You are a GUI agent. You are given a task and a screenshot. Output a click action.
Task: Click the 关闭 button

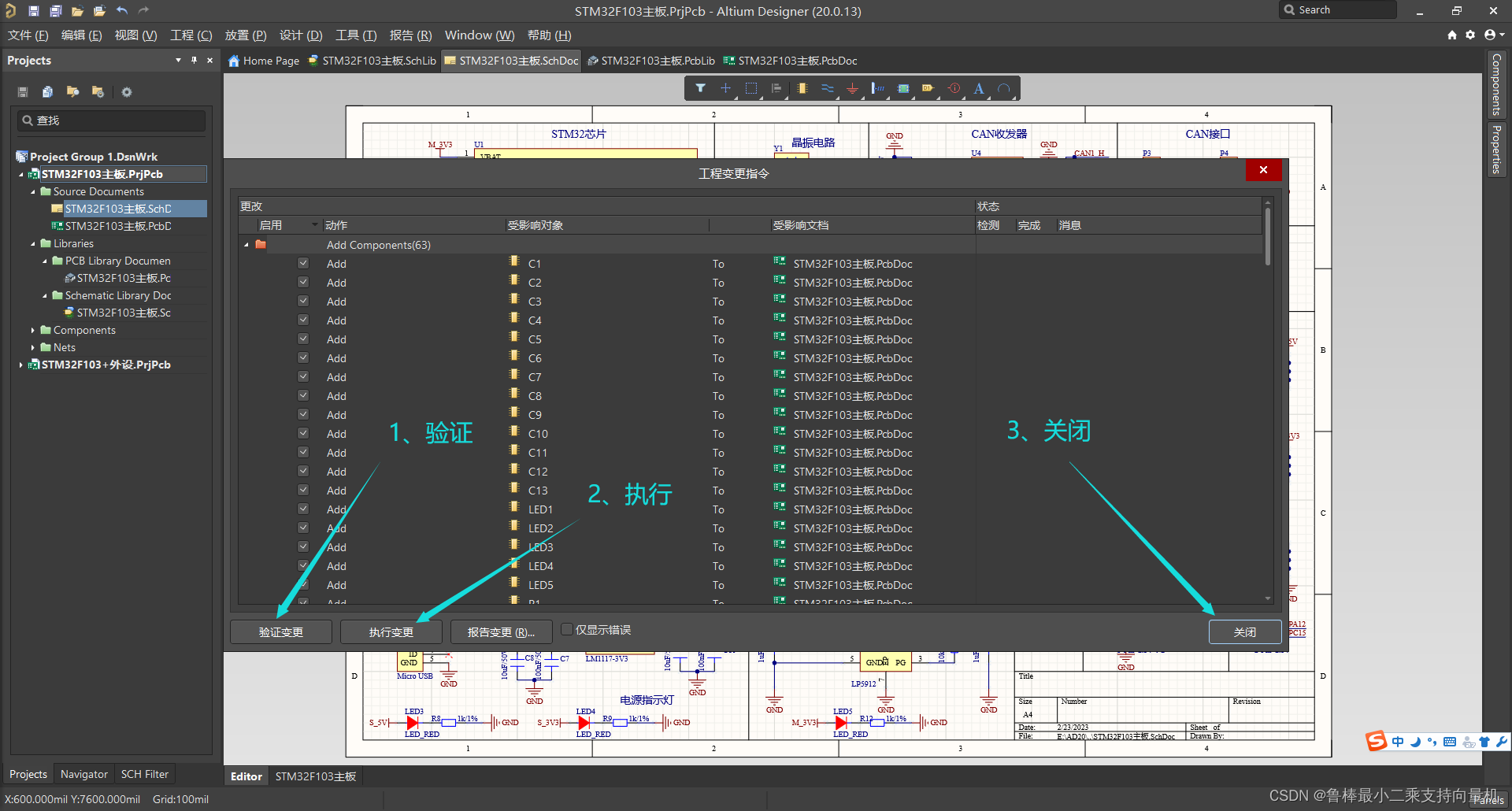coord(1245,632)
